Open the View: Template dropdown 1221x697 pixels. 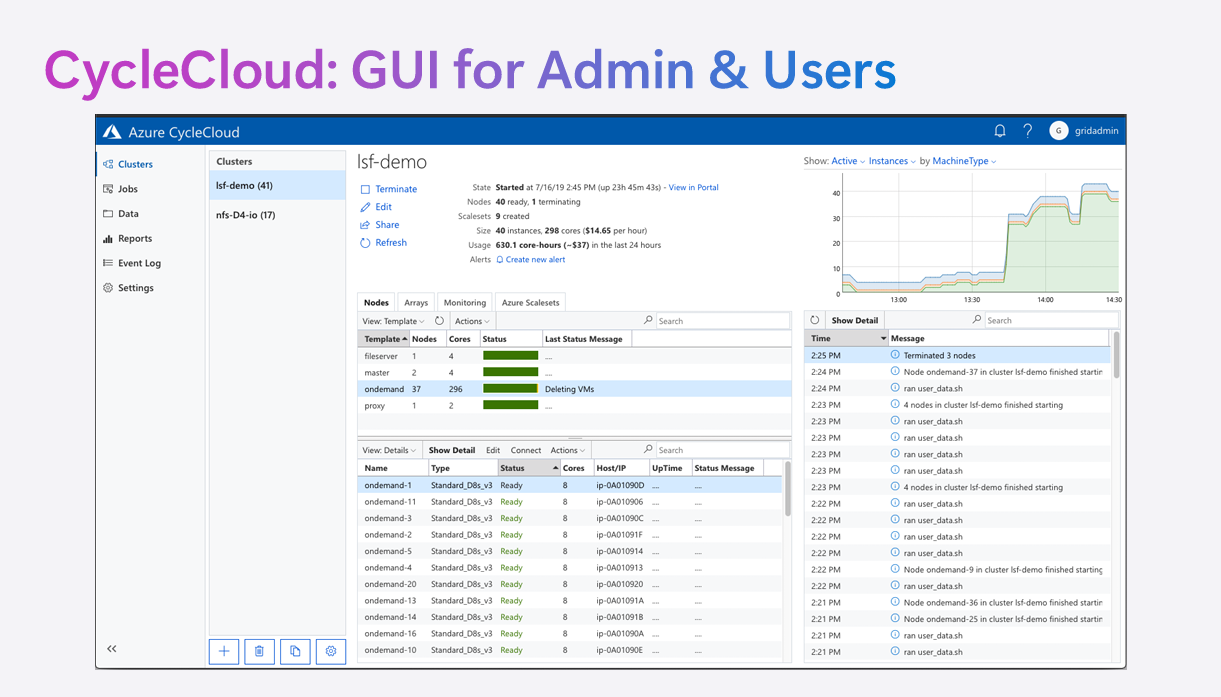pos(393,321)
